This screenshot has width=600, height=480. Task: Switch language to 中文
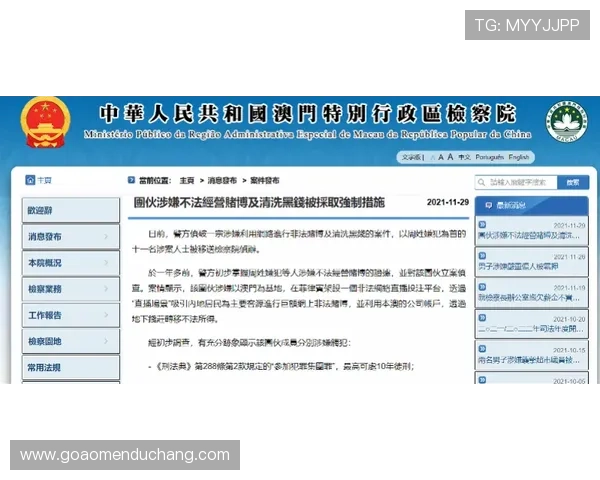464,157
